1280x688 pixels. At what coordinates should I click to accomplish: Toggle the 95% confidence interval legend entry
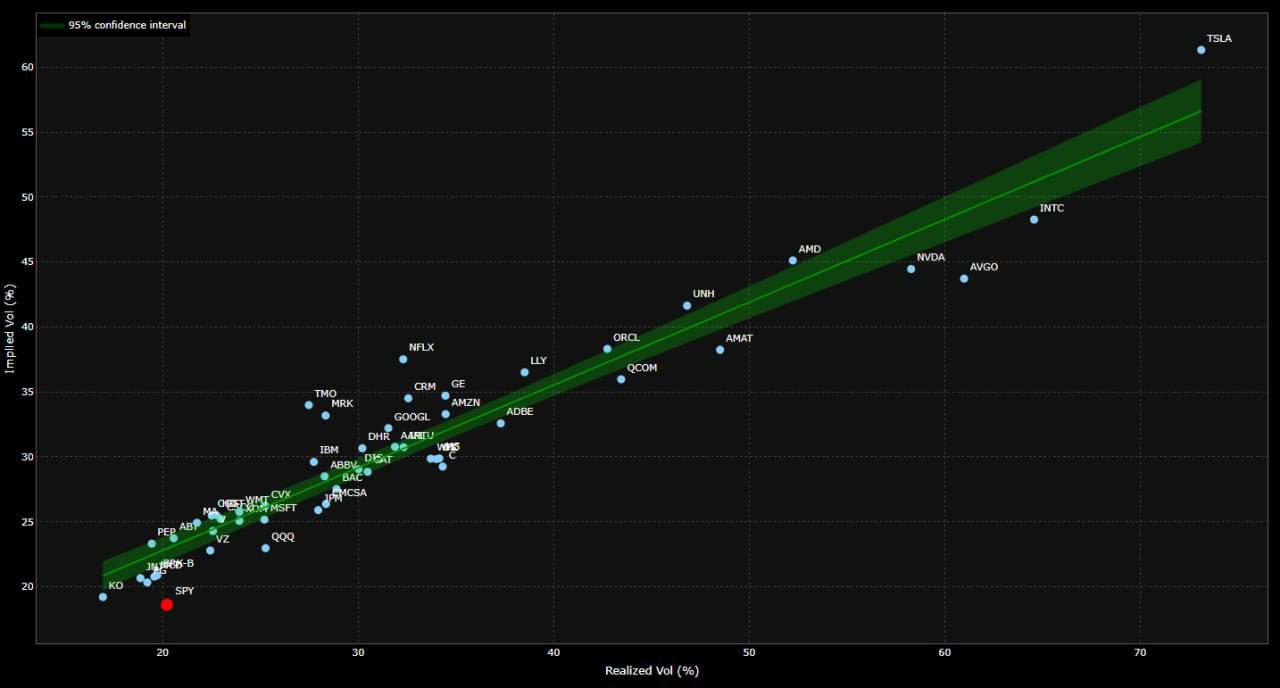113,25
